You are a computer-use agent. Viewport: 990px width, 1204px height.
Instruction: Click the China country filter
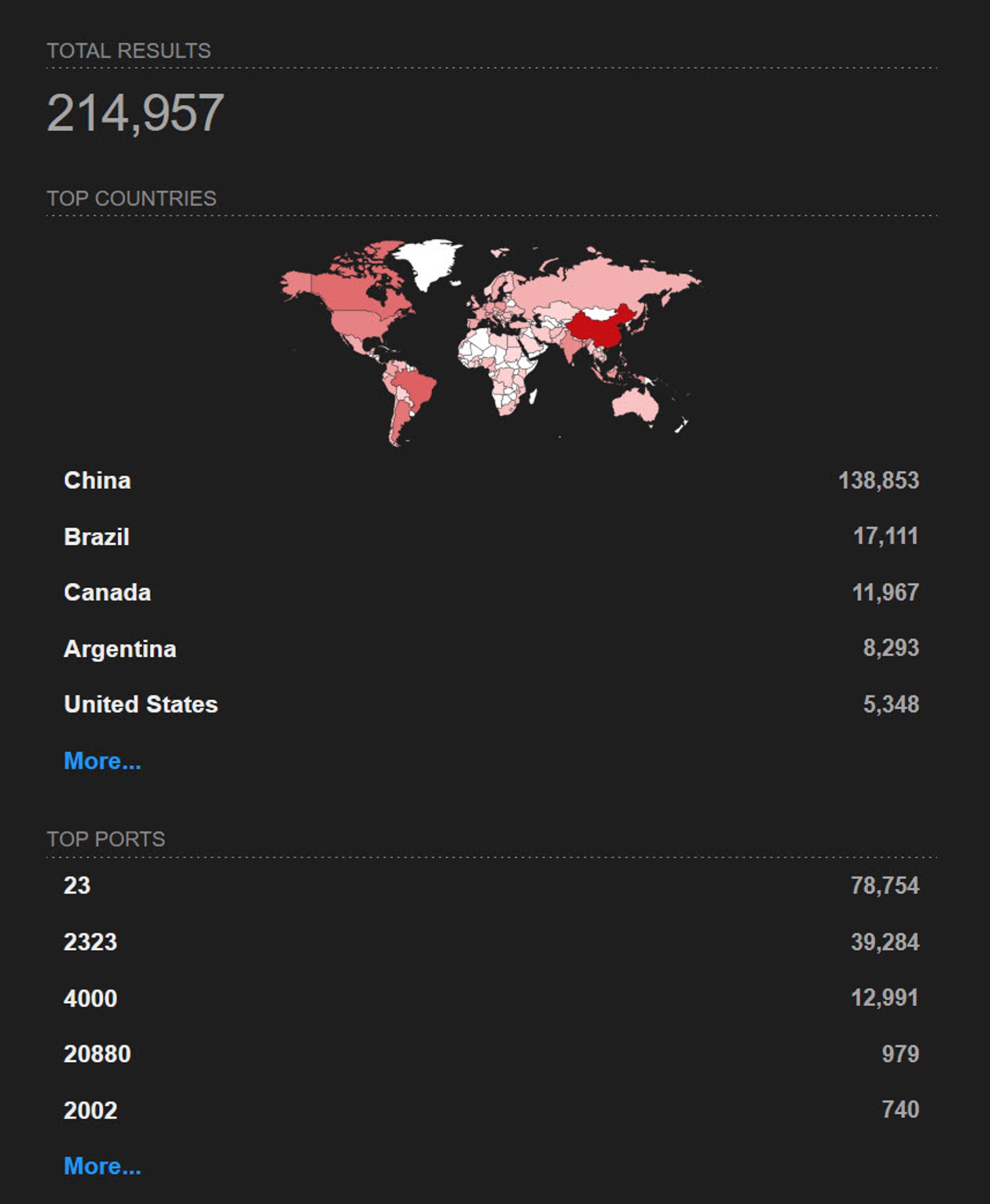[97, 480]
